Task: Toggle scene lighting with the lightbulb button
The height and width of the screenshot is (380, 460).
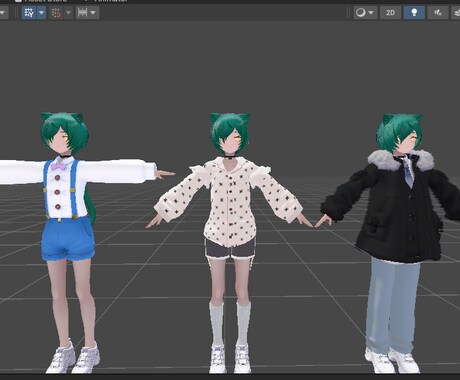Action: tap(414, 13)
